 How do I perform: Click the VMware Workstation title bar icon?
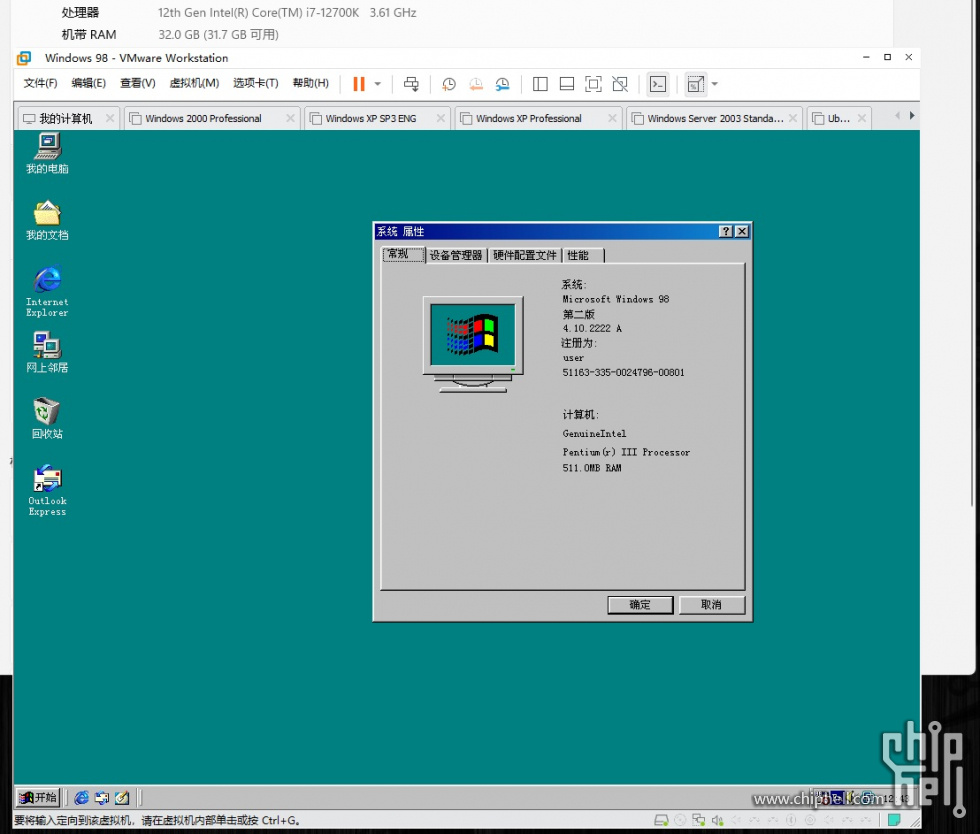[24, 58]
